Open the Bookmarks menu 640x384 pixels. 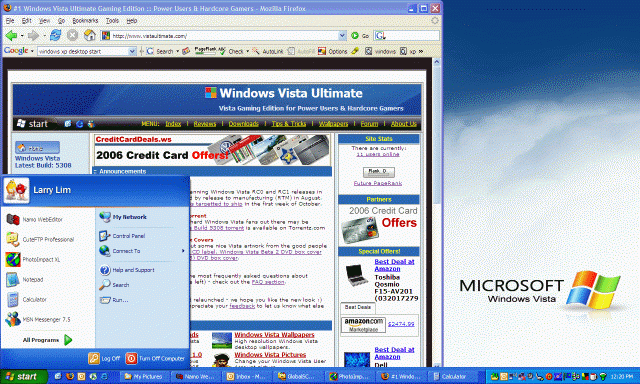(85, 20)
